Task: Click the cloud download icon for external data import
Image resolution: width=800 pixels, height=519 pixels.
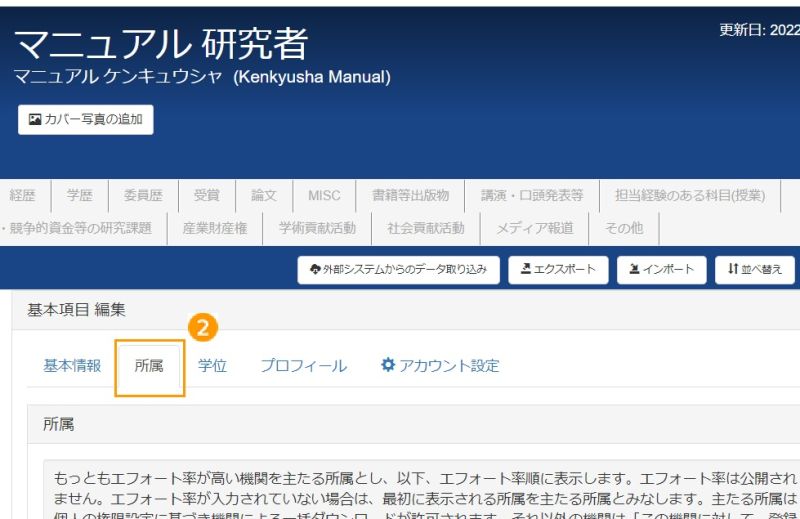Action: point(315,269)
